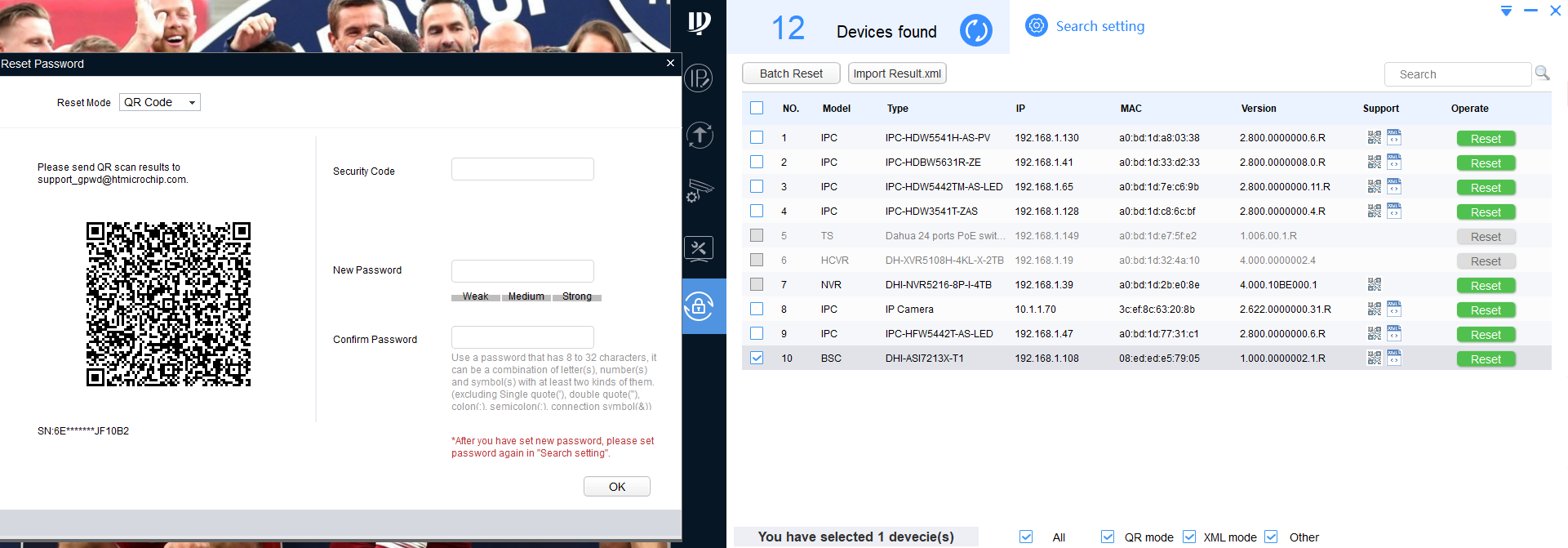The image size is (1568, 548).
Task: Toggle the QR mode filter checkbox
Action: 1108,537
